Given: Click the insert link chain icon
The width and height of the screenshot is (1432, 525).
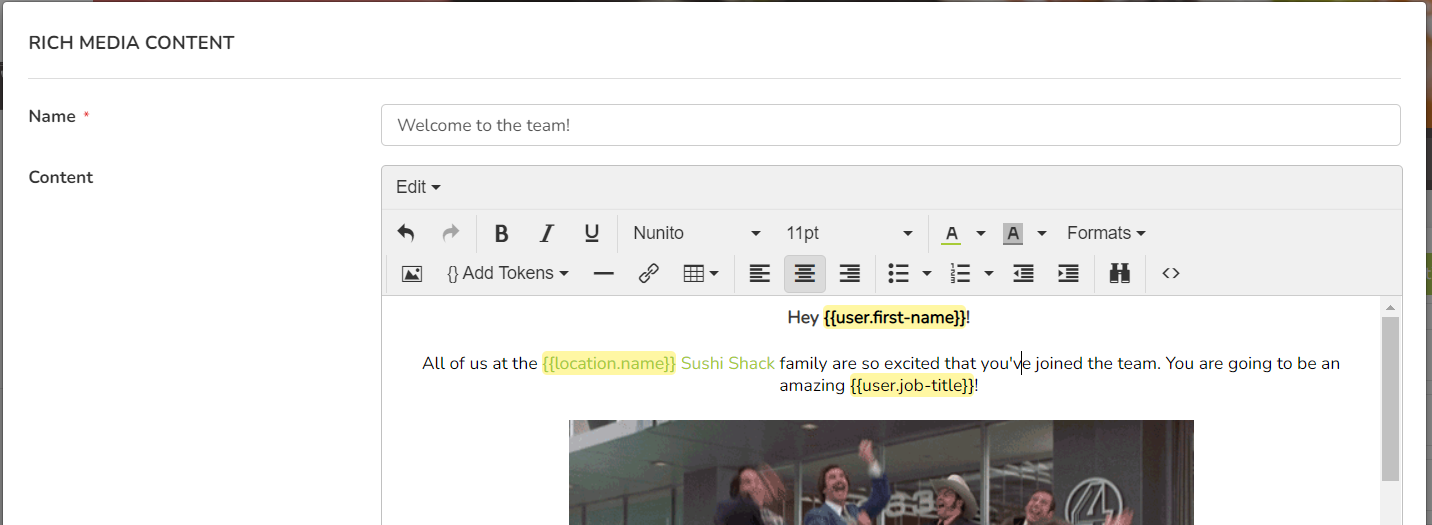Looking at the screenshot, I should tap(648, 273).
